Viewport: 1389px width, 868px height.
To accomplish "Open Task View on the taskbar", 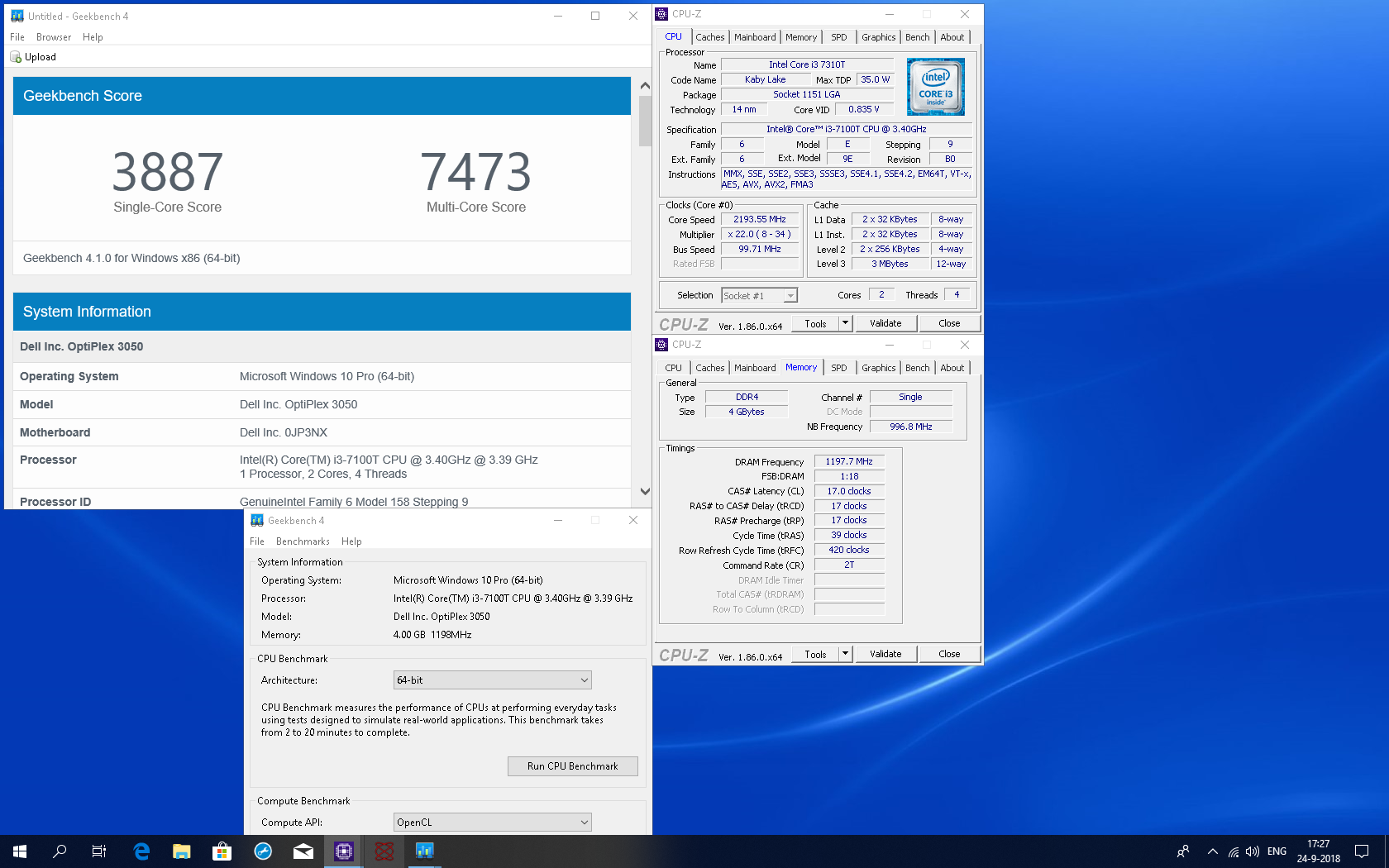I will (x=99, y=851).
